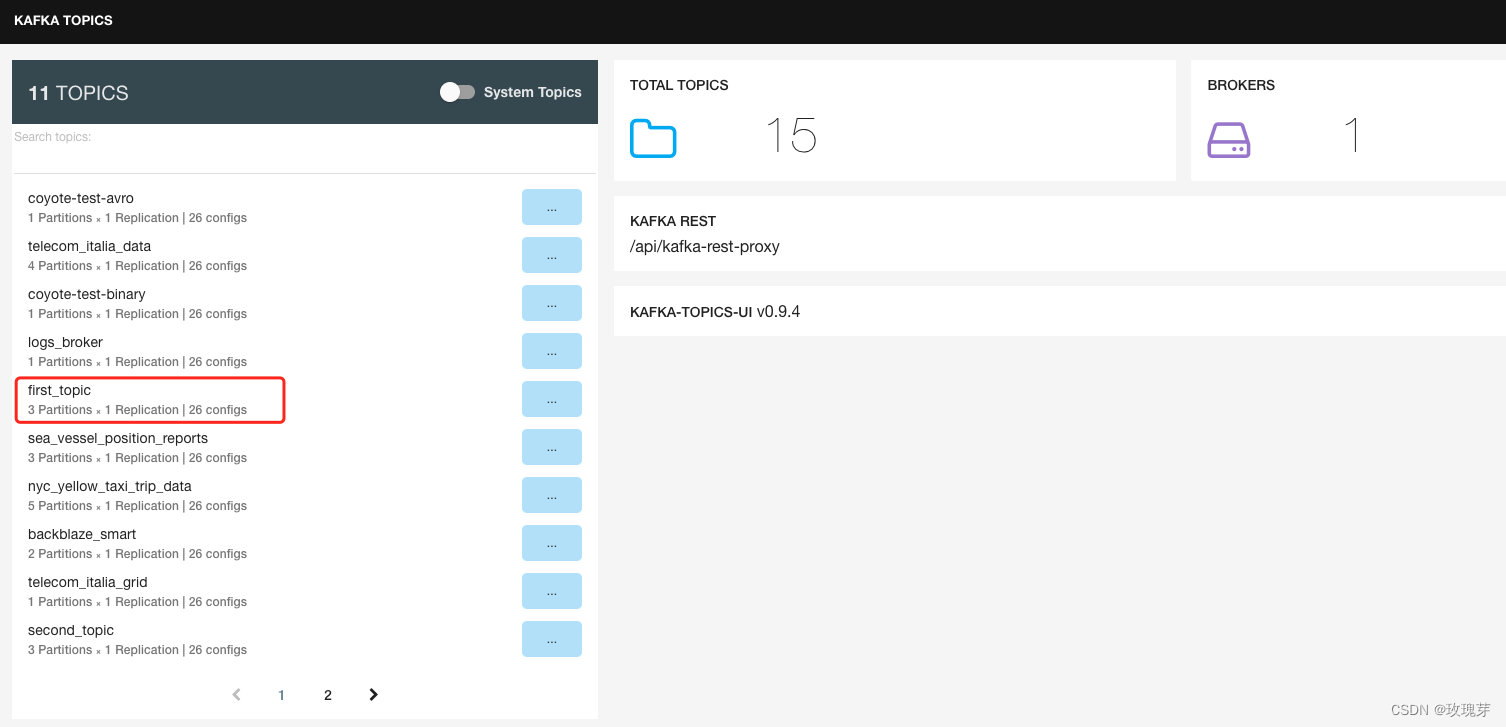1506x727 pixels.
Task: Click first_topic's 3 Partitions details line
Action: (137, 410)
